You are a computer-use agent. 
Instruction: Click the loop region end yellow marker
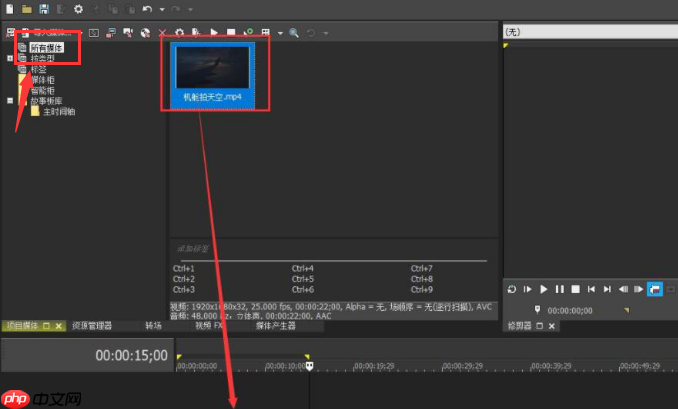pos(307,357)
